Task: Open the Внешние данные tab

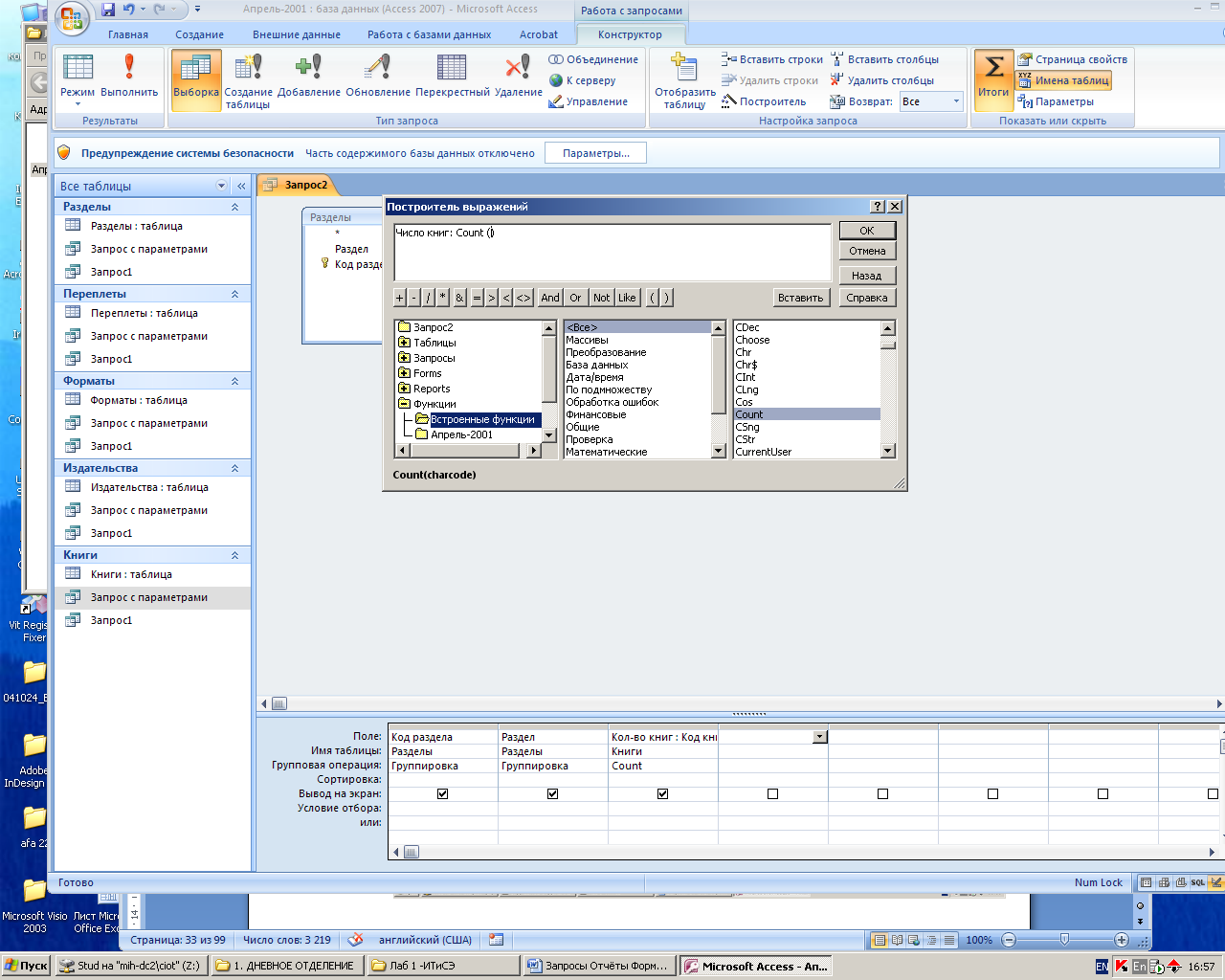Action: [297, 34]
